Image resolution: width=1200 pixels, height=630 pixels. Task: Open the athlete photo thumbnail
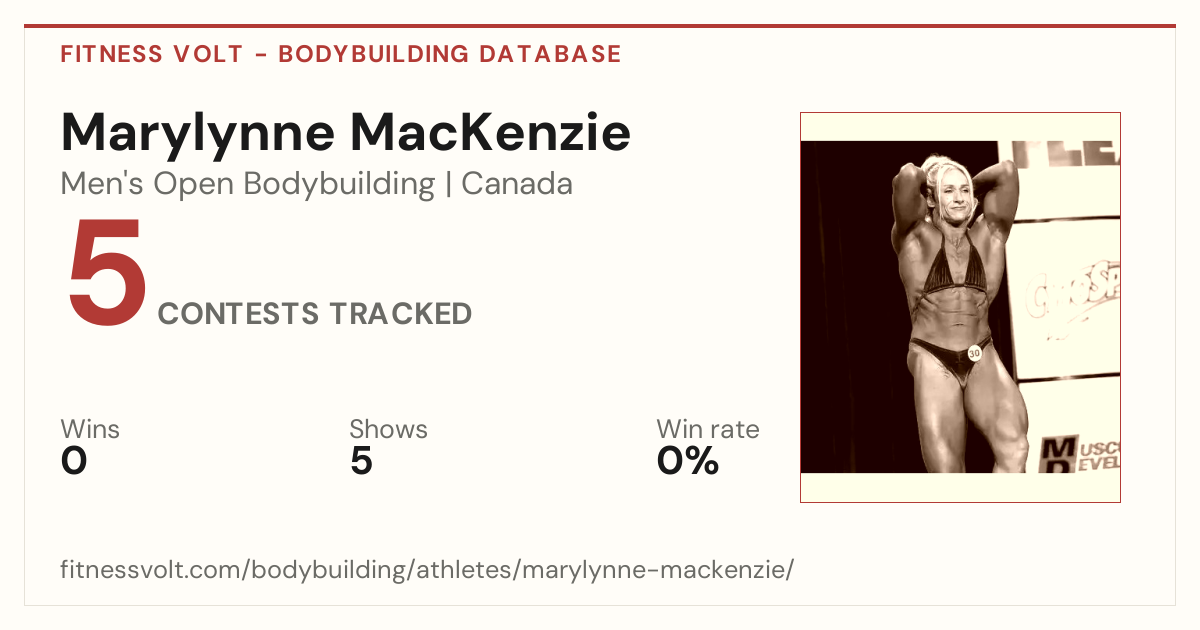pyautogui.click(x=960, y=307)
